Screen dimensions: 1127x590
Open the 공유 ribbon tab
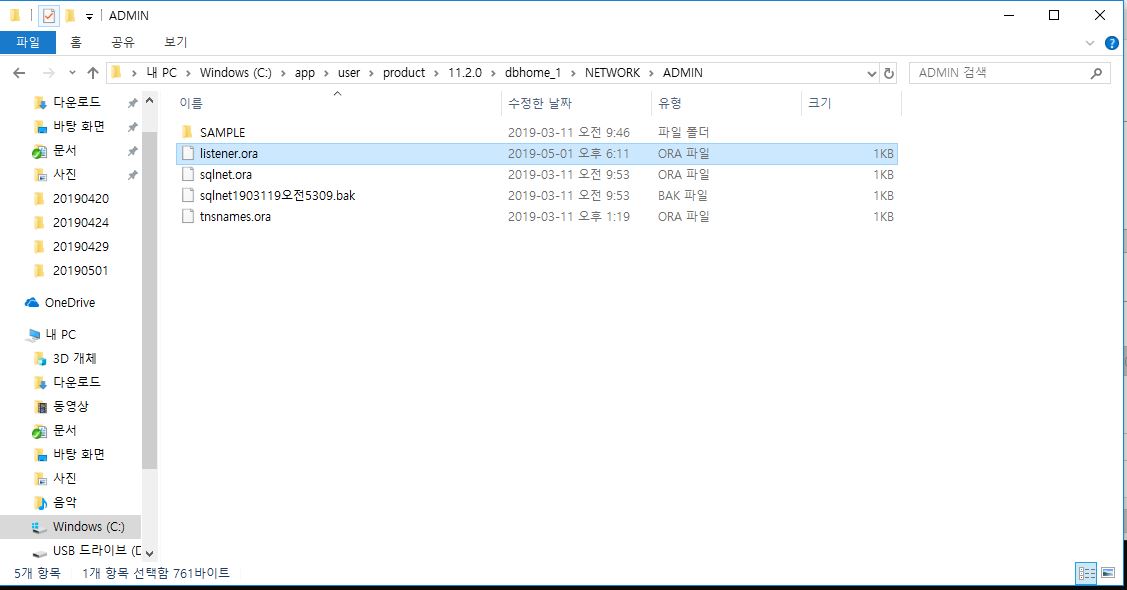123,42
